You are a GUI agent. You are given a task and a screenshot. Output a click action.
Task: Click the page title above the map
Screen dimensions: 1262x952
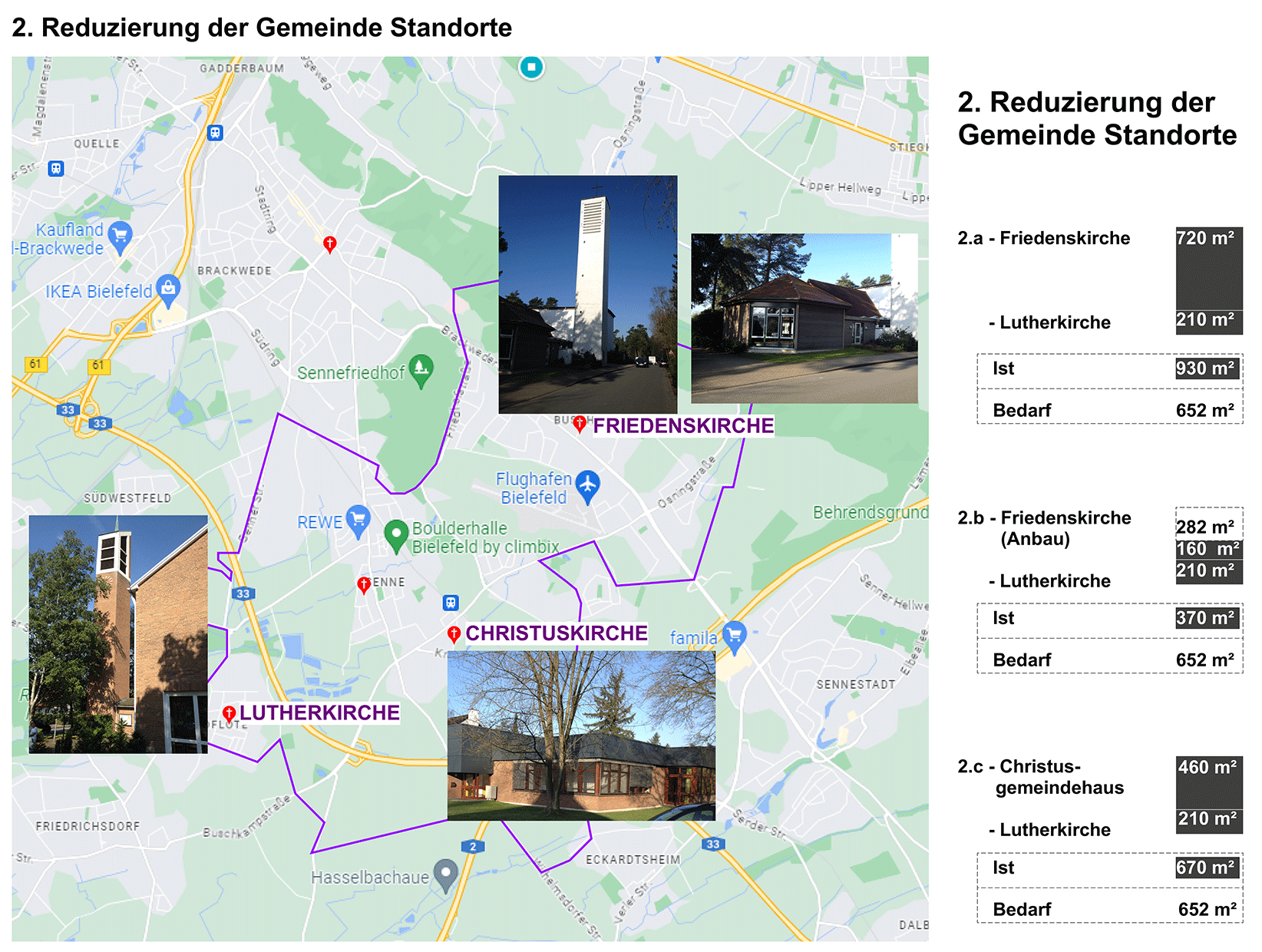[x=262, y=28]
